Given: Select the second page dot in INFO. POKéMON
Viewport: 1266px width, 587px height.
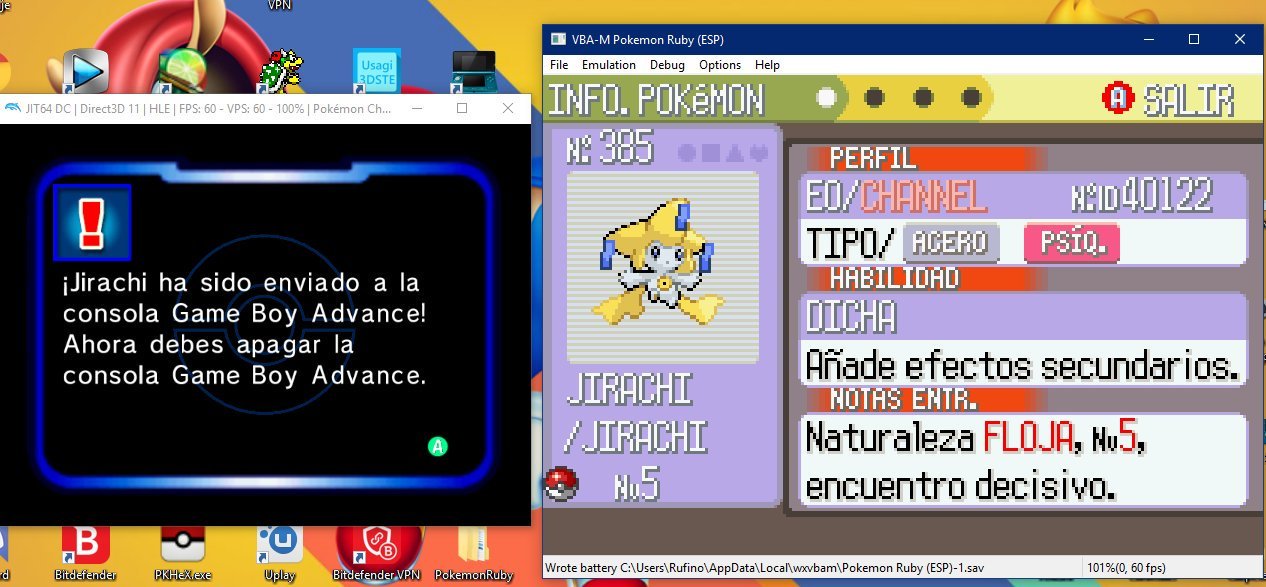Looking at the screenshot, I should (x=874, y=98).
